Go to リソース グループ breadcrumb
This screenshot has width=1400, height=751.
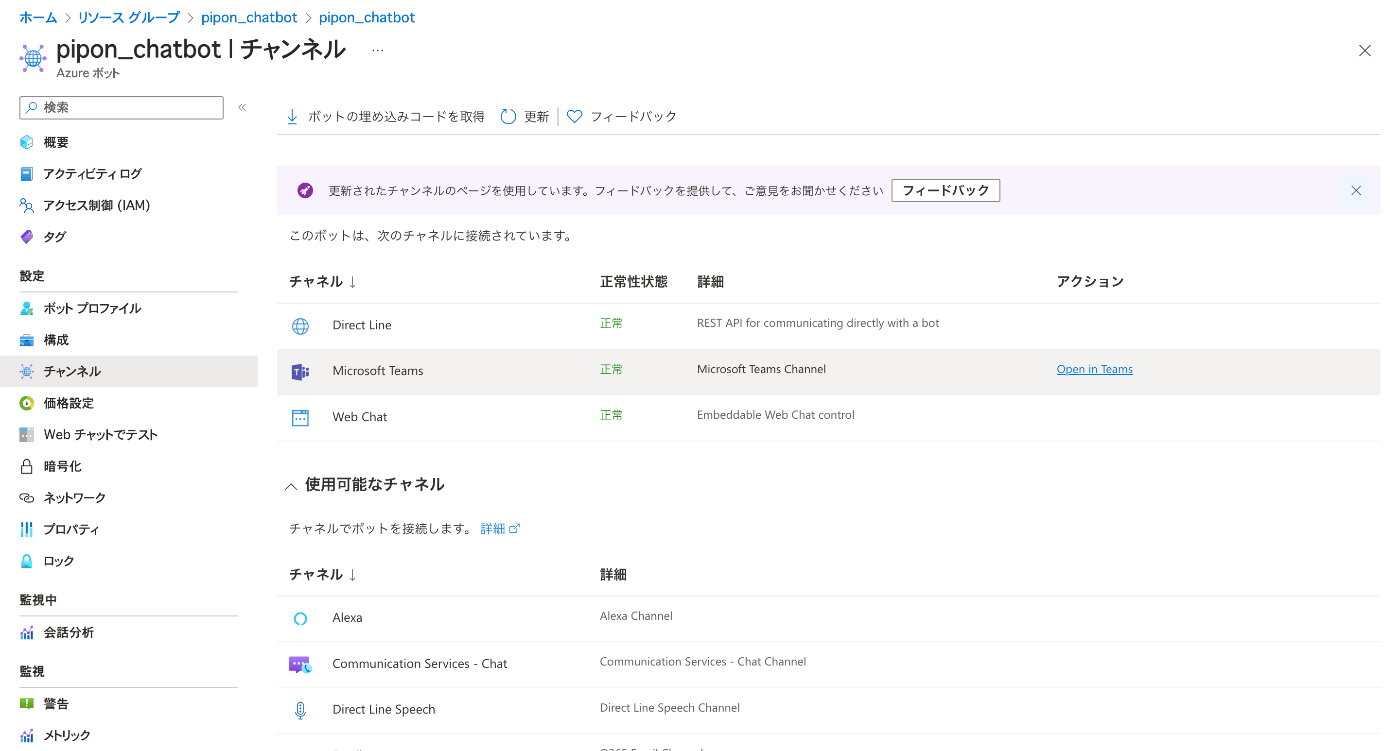pos(129,18)
